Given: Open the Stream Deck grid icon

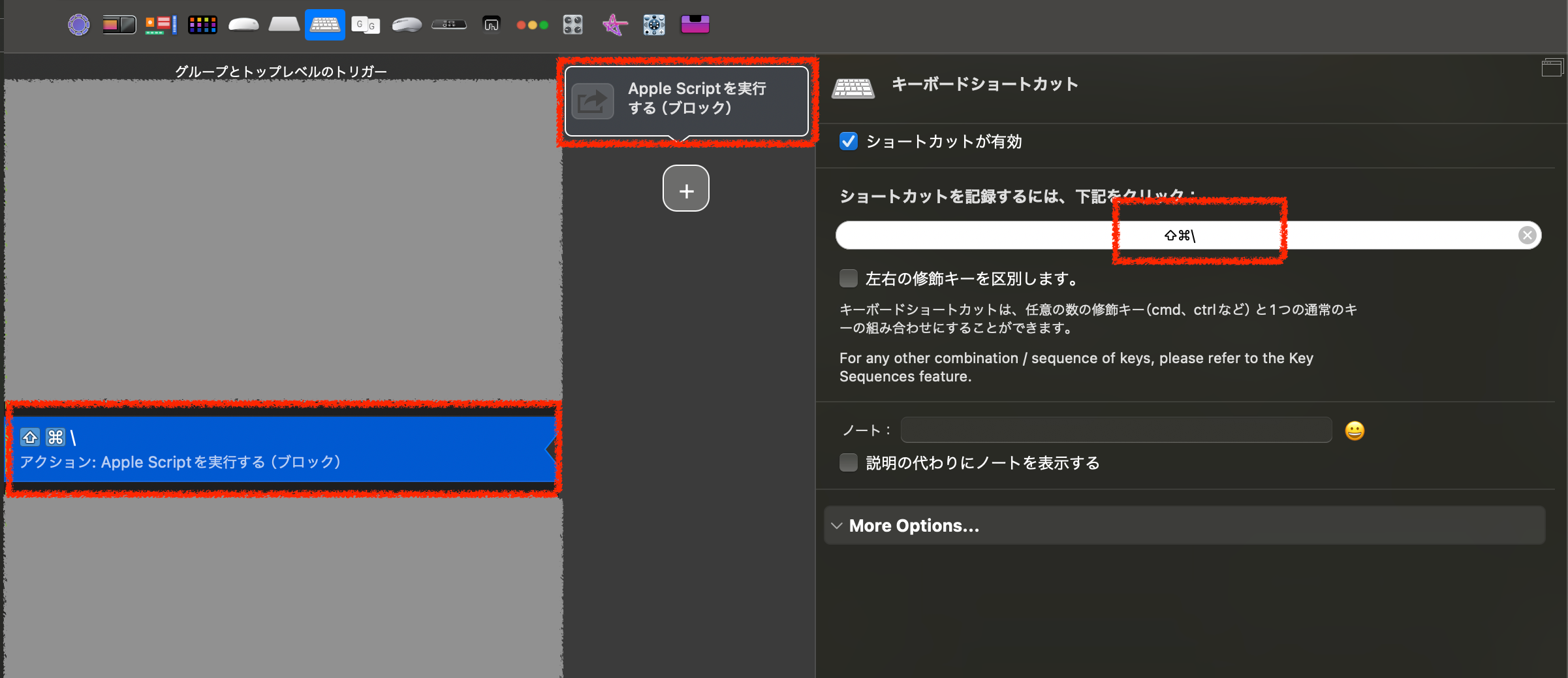Looking at the screenshot, I should tap(202, 25).
